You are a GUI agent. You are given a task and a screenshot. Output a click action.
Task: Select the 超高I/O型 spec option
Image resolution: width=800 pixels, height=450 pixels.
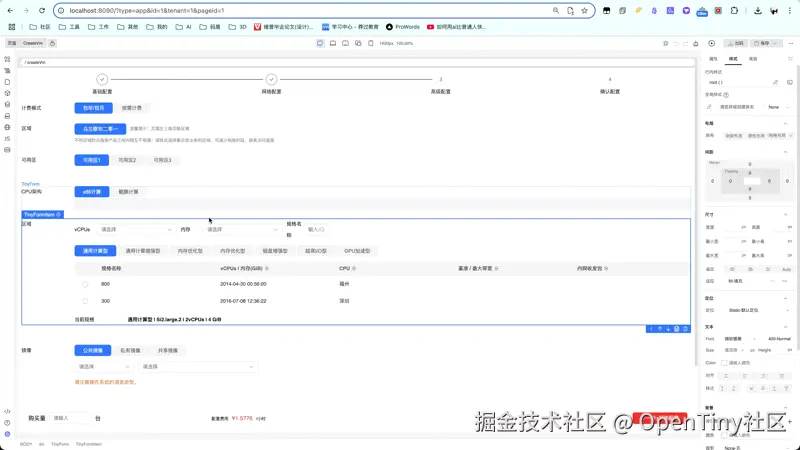tap(316, 251)
